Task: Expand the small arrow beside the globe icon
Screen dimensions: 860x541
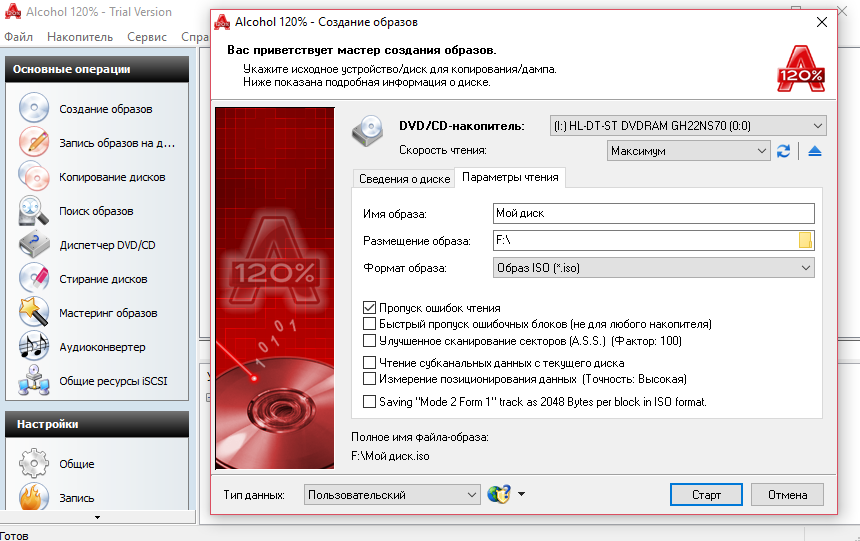Action: point(521,494)
